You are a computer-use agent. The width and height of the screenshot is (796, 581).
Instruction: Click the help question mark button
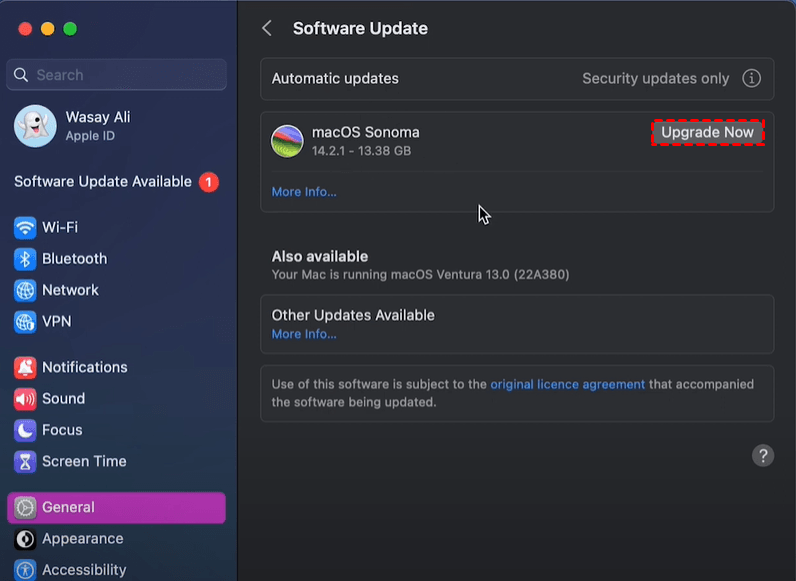pyautogui.click(x=763, y=456)
